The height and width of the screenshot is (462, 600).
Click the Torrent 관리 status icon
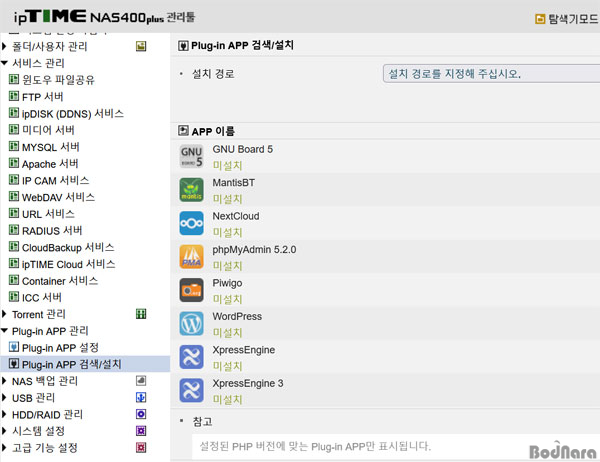pyautogui.click(x=141, y=314)
